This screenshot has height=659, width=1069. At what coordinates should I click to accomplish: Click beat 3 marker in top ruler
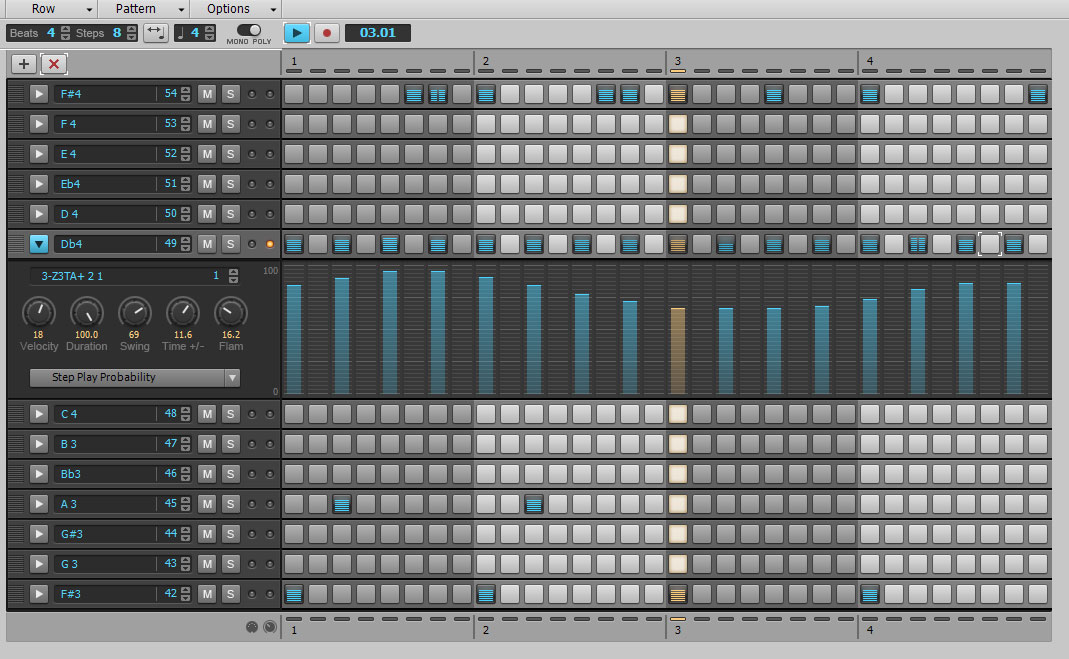tap(678, 61)
